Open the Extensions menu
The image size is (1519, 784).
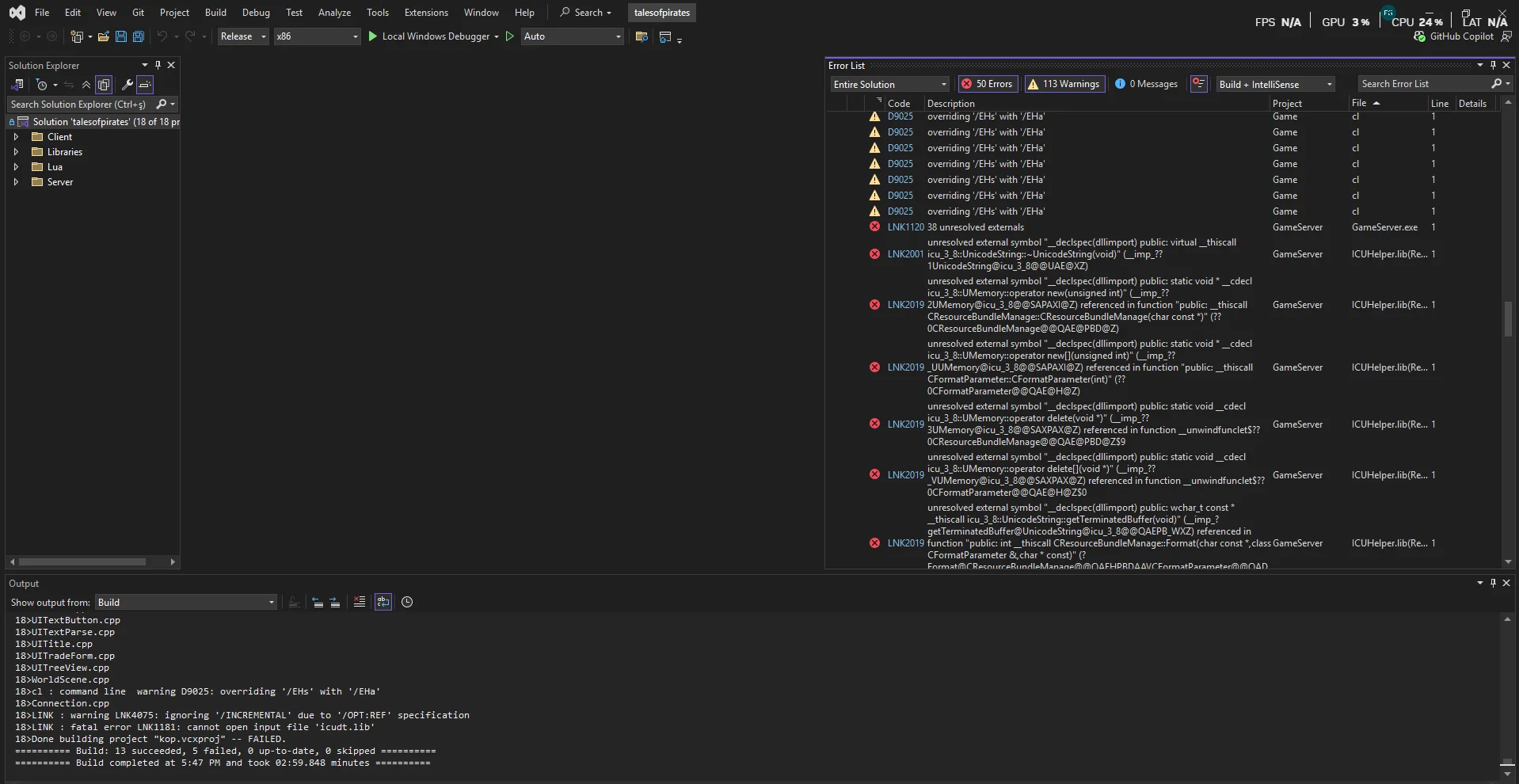pyautogui.click(x=426, y=13)
